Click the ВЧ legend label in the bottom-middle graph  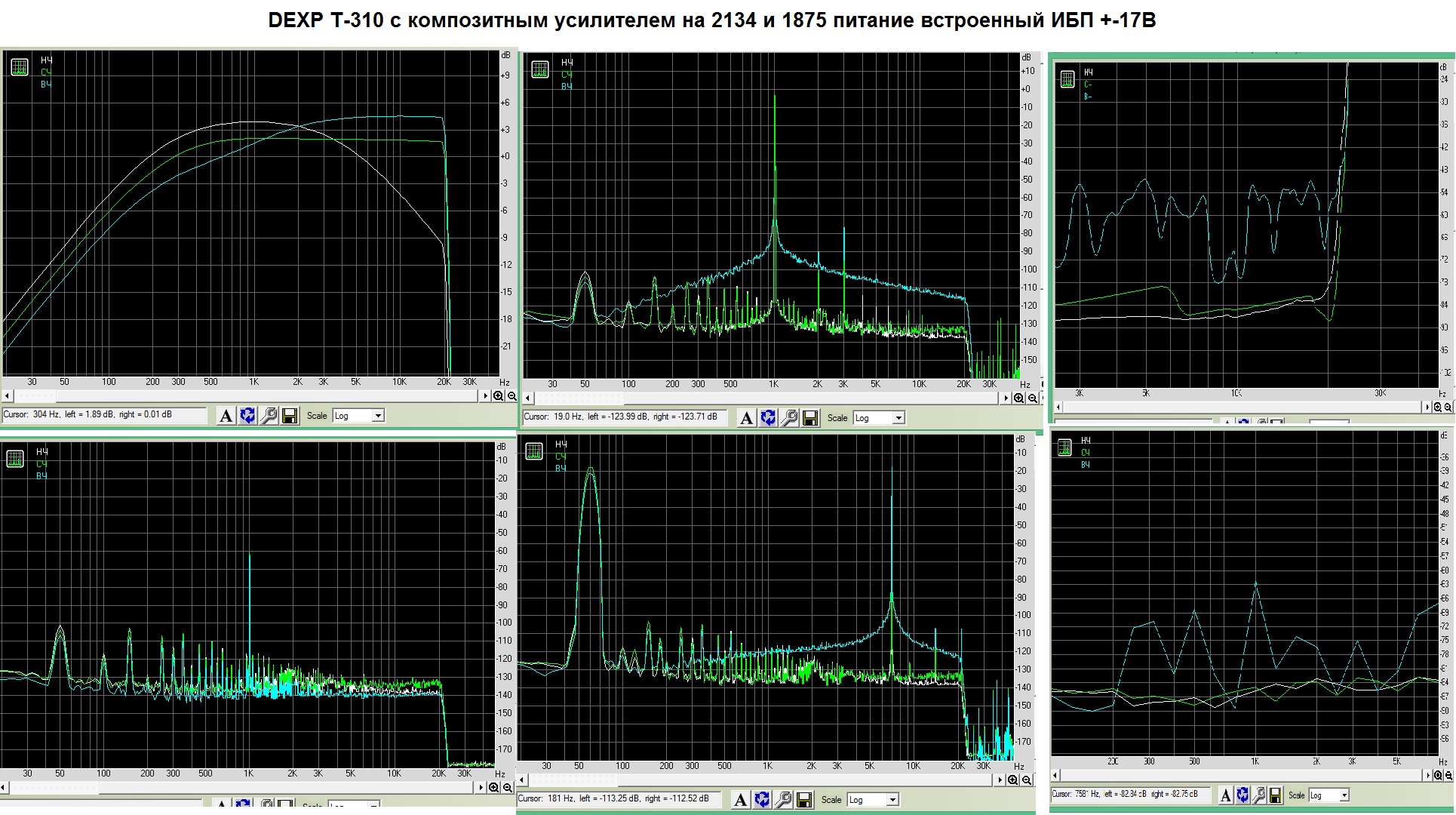[561, 469]
